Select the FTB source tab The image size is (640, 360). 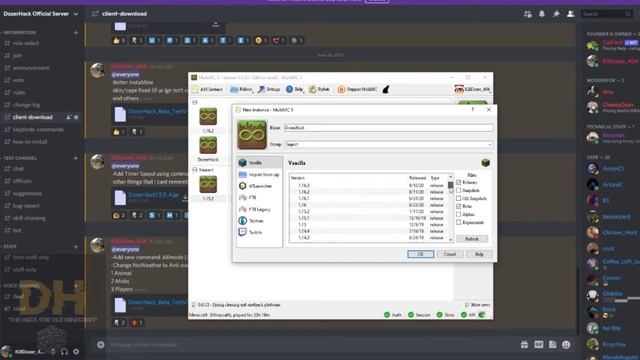[x=259, y=198]
